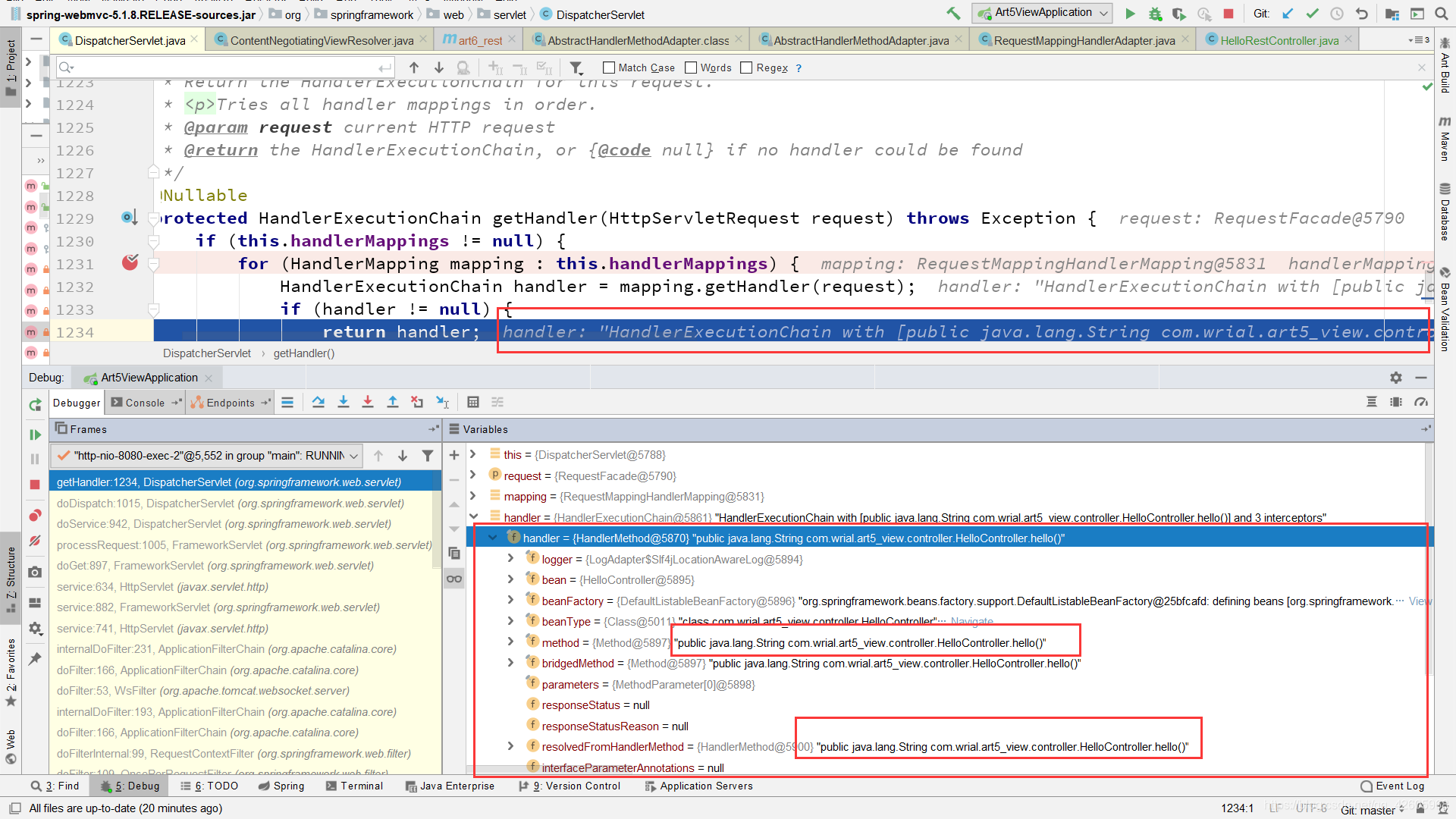1456x819 pixels.
Task: Open the Endpoints tab in debugger
Action: 231,403
